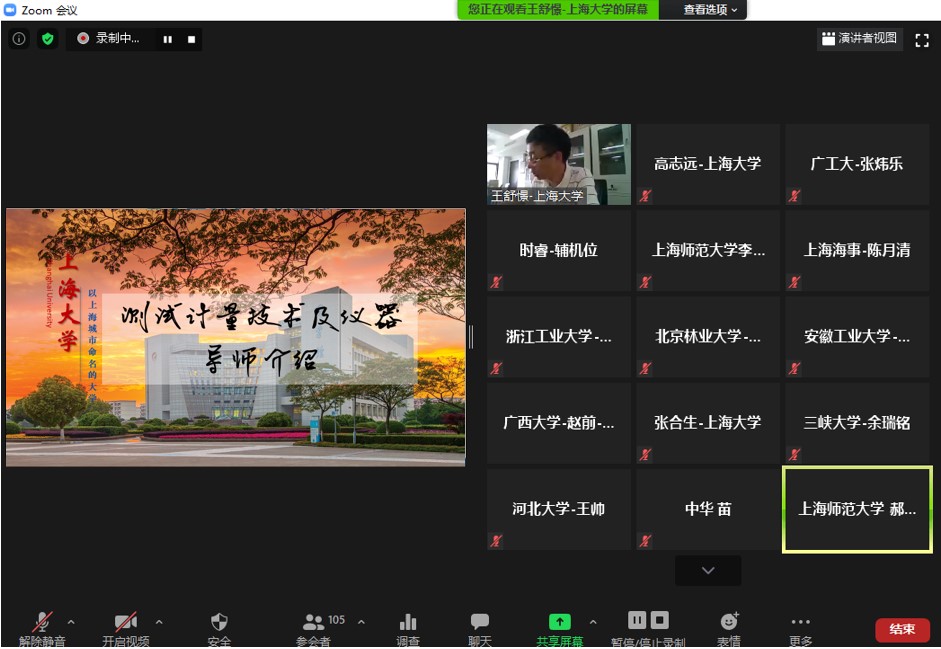Select the 王舒憬-上海大学 video thumbnail
The width and height of the screenshot is (941, 649).
tap(558, 164)
